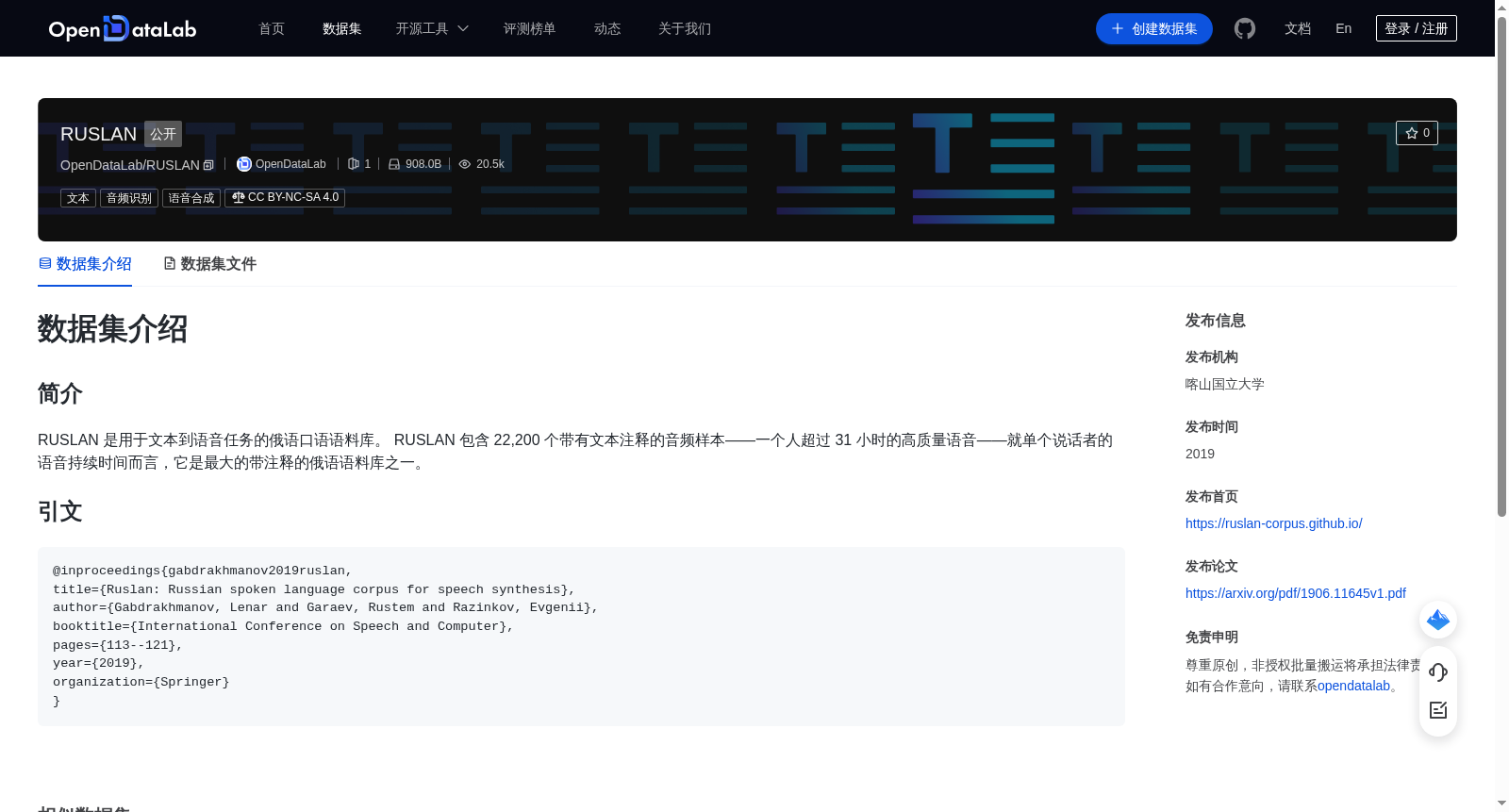Click the 文本 tag
1509x812 pixels.
(78, 198)
